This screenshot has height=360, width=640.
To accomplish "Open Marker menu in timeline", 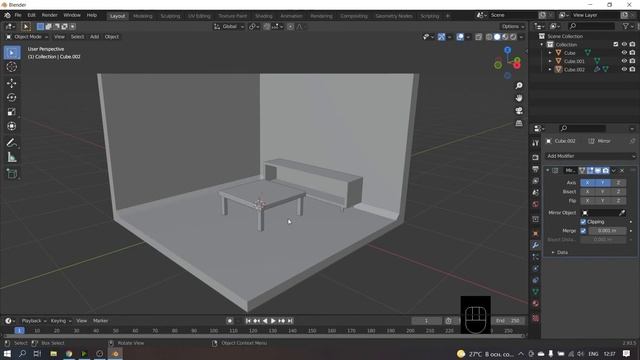I will point(100,321).
